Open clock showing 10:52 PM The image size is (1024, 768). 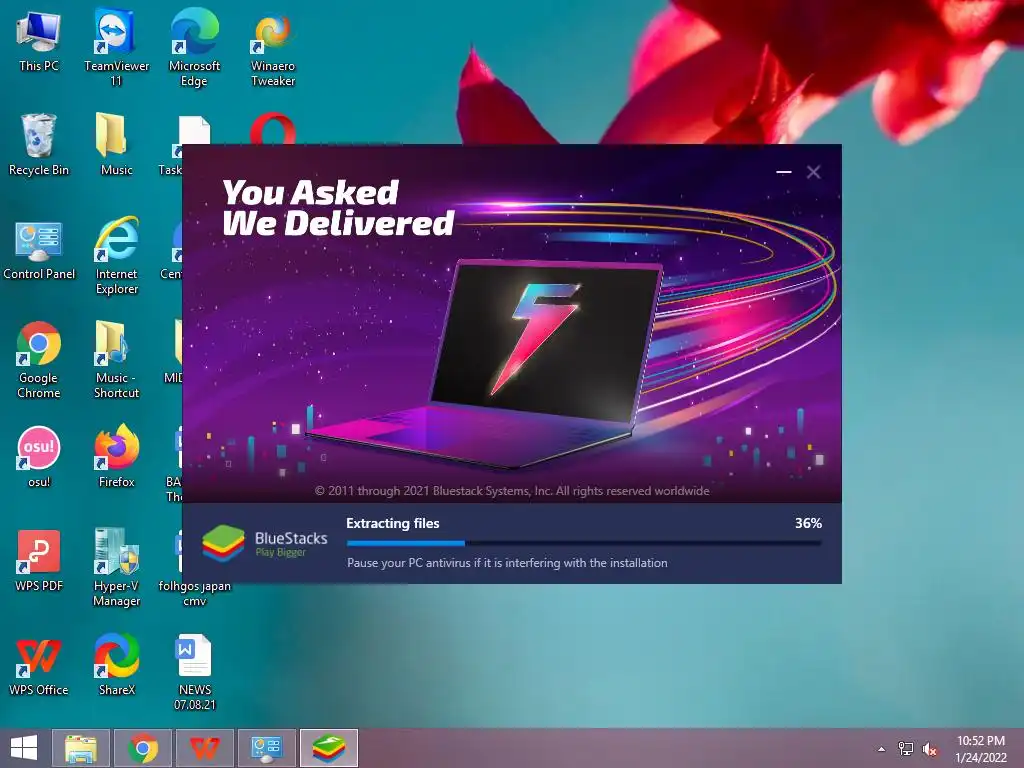[981, 748]
